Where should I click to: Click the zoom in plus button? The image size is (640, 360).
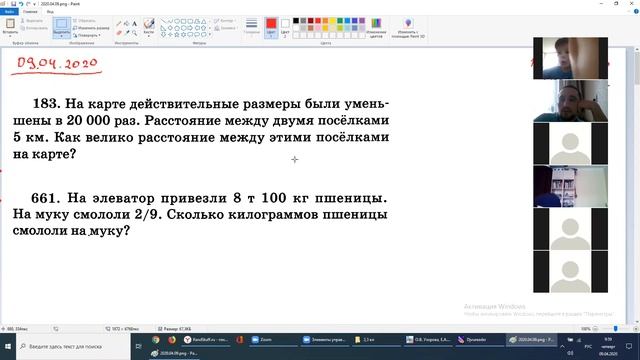point(636,329)
